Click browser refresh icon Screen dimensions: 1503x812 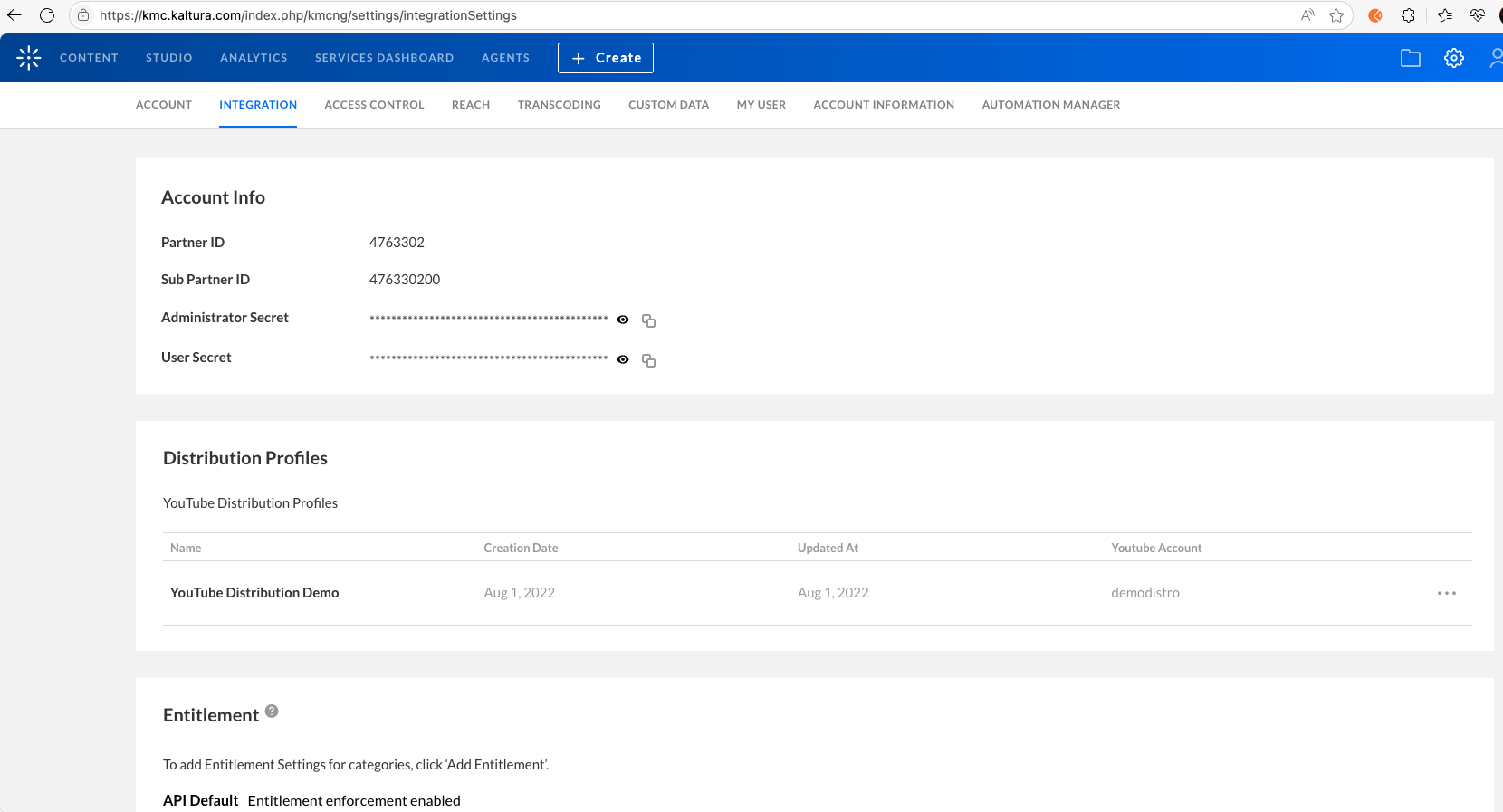pos(47,15)
